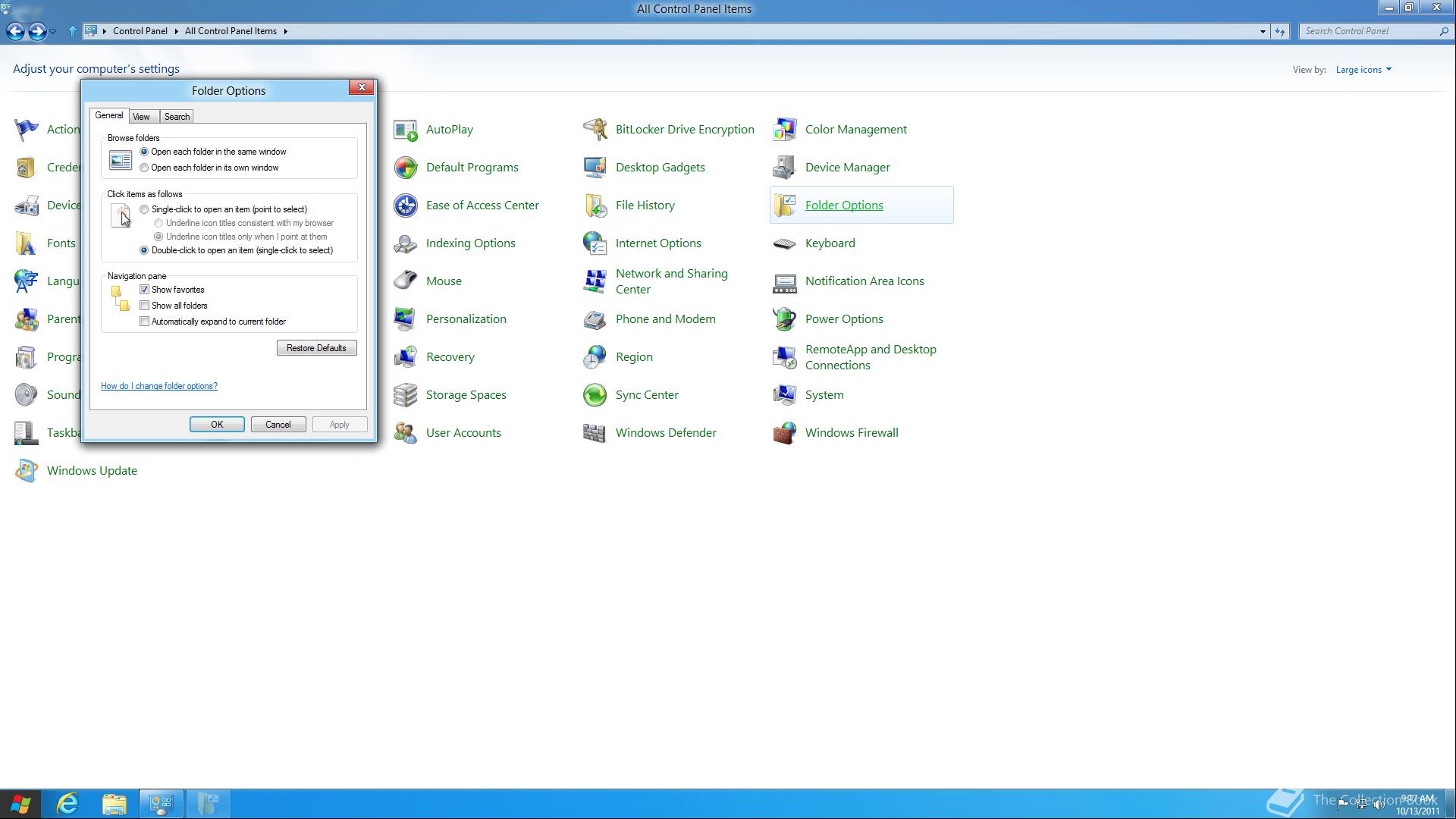Open the Storage Spaces icon
The image size is (1456, 819).
click(x=406, y=395)
